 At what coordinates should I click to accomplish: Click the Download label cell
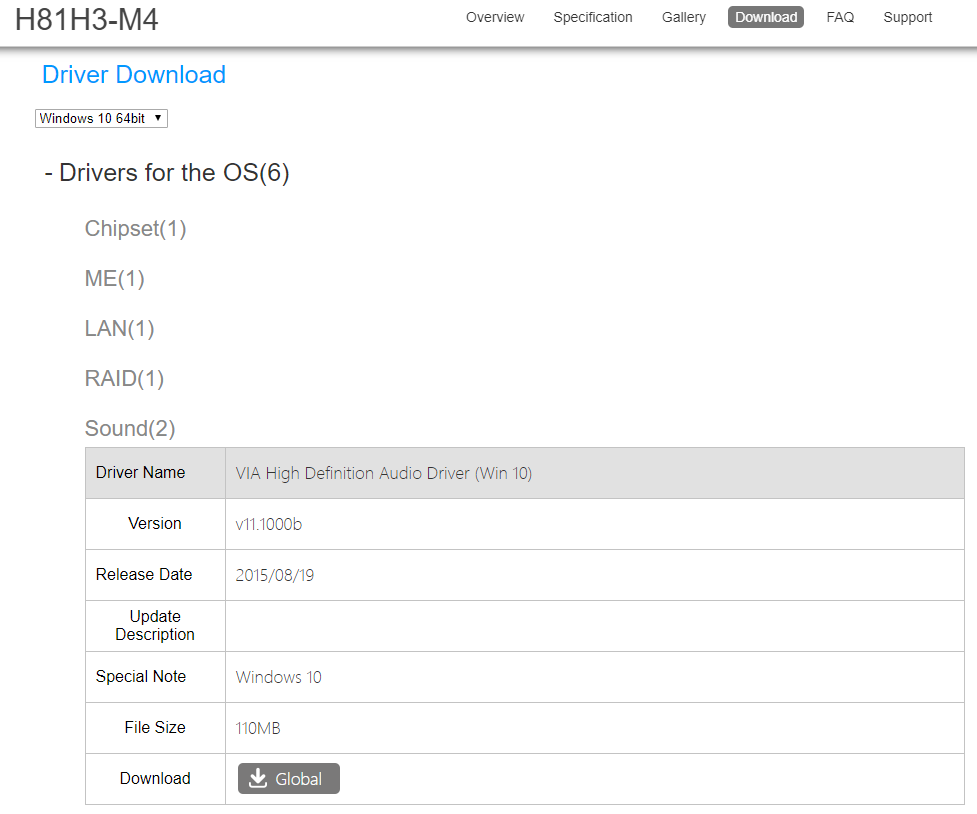click(155, 778)
